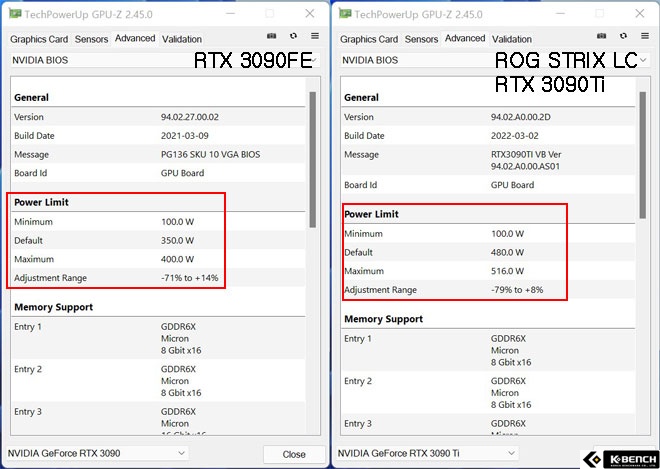The height and width of the screenshot is (469, 660).
Task: Click build date 2021-03-09
Action: click(184, 136)
